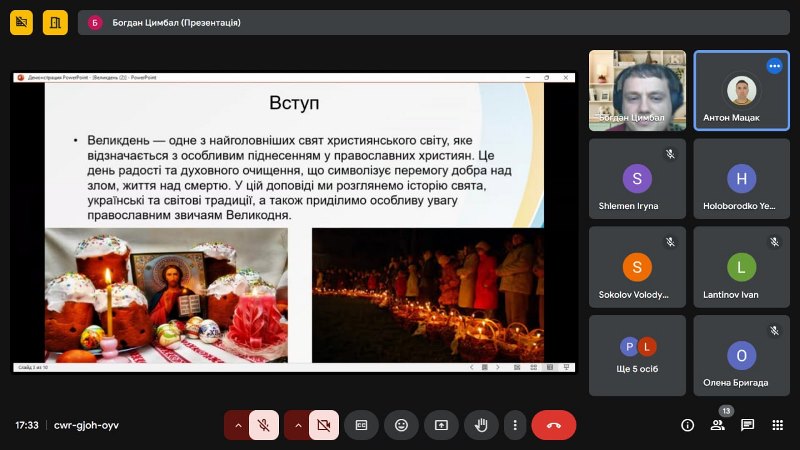The height and width of the screenshot is (450, 800).
Task: Click the Ще 5 осіб tile
Action: point(637,355)
